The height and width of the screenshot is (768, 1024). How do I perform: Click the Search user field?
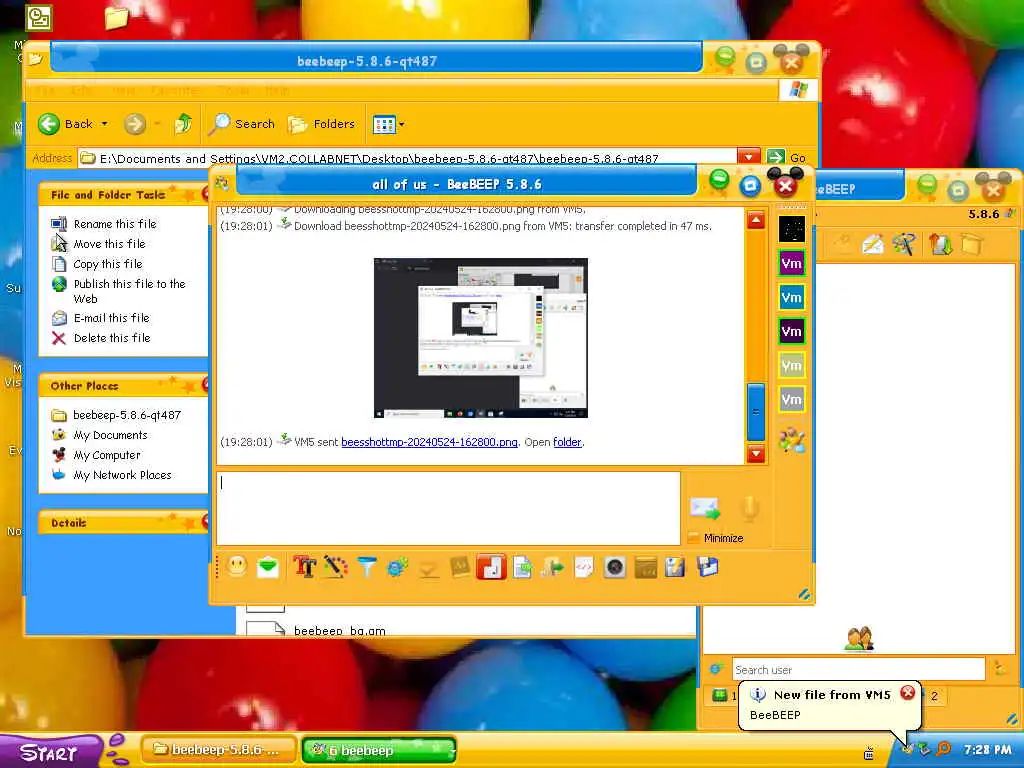point(858,669)
